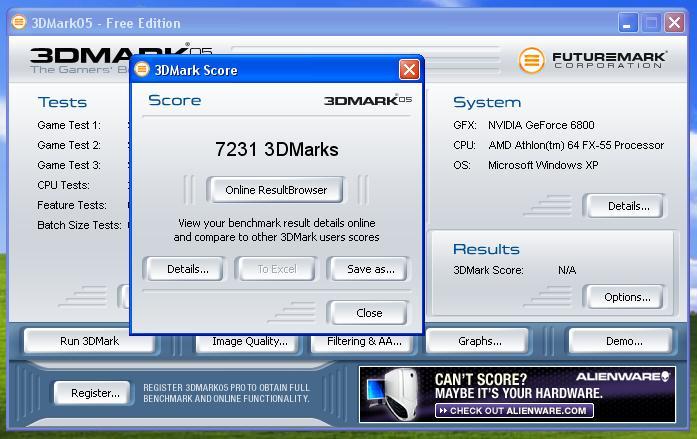Click the Game Test 1: label
This screenshot has height=439, width=697.
click(x=69, y=125)
